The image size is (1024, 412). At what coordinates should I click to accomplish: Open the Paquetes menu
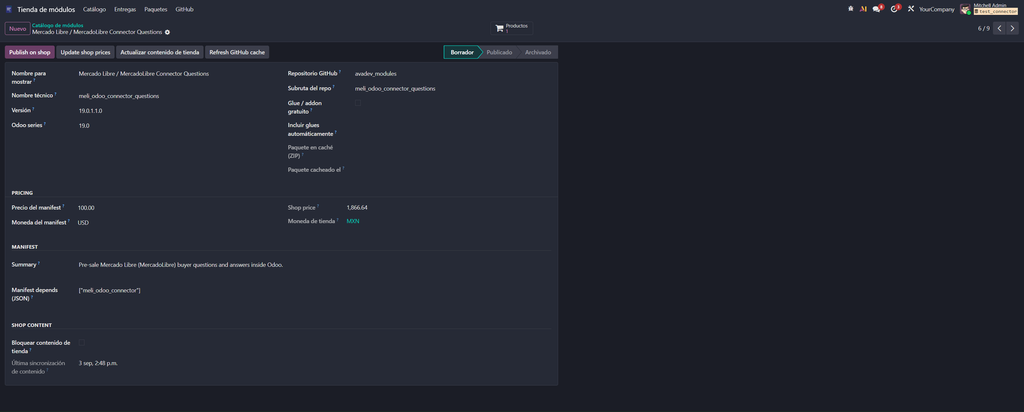pyautogui.click(x=155, y=9)
